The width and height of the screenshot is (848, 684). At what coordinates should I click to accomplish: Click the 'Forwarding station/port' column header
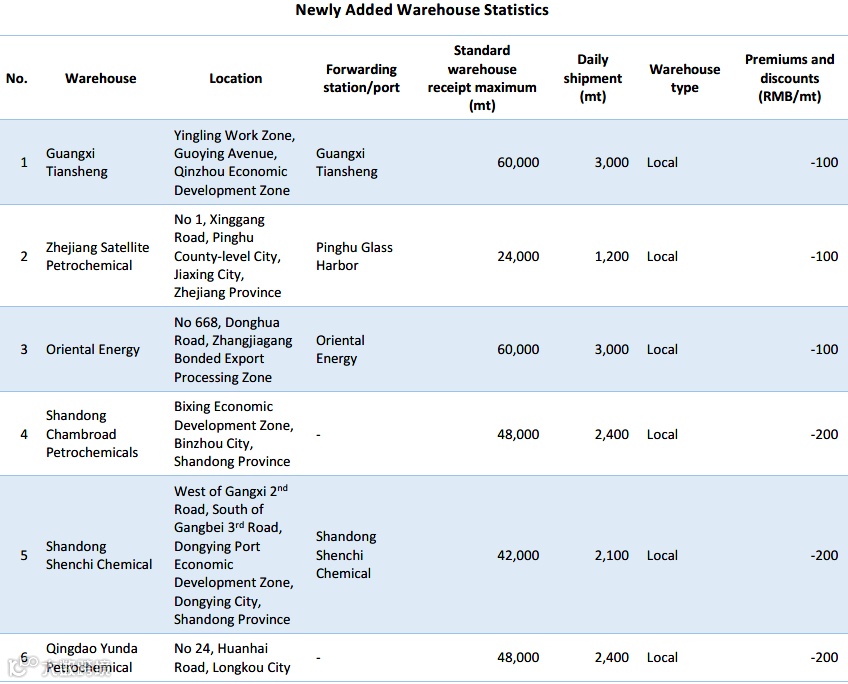pyautogui.click(x=361, y=78)
